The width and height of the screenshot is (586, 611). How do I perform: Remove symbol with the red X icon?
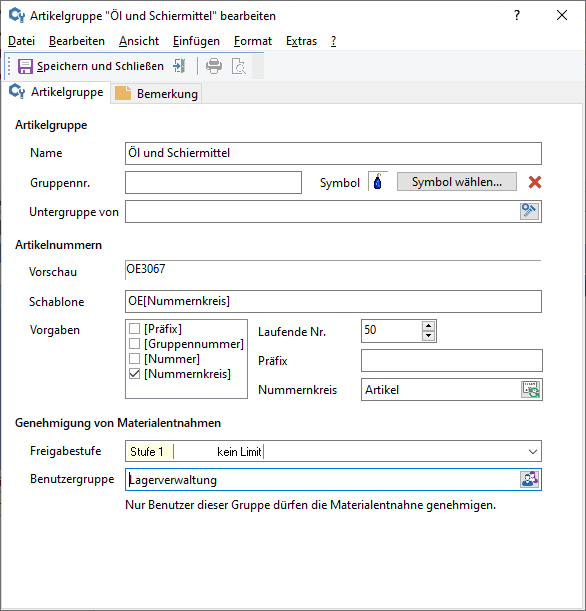(535, 182)
